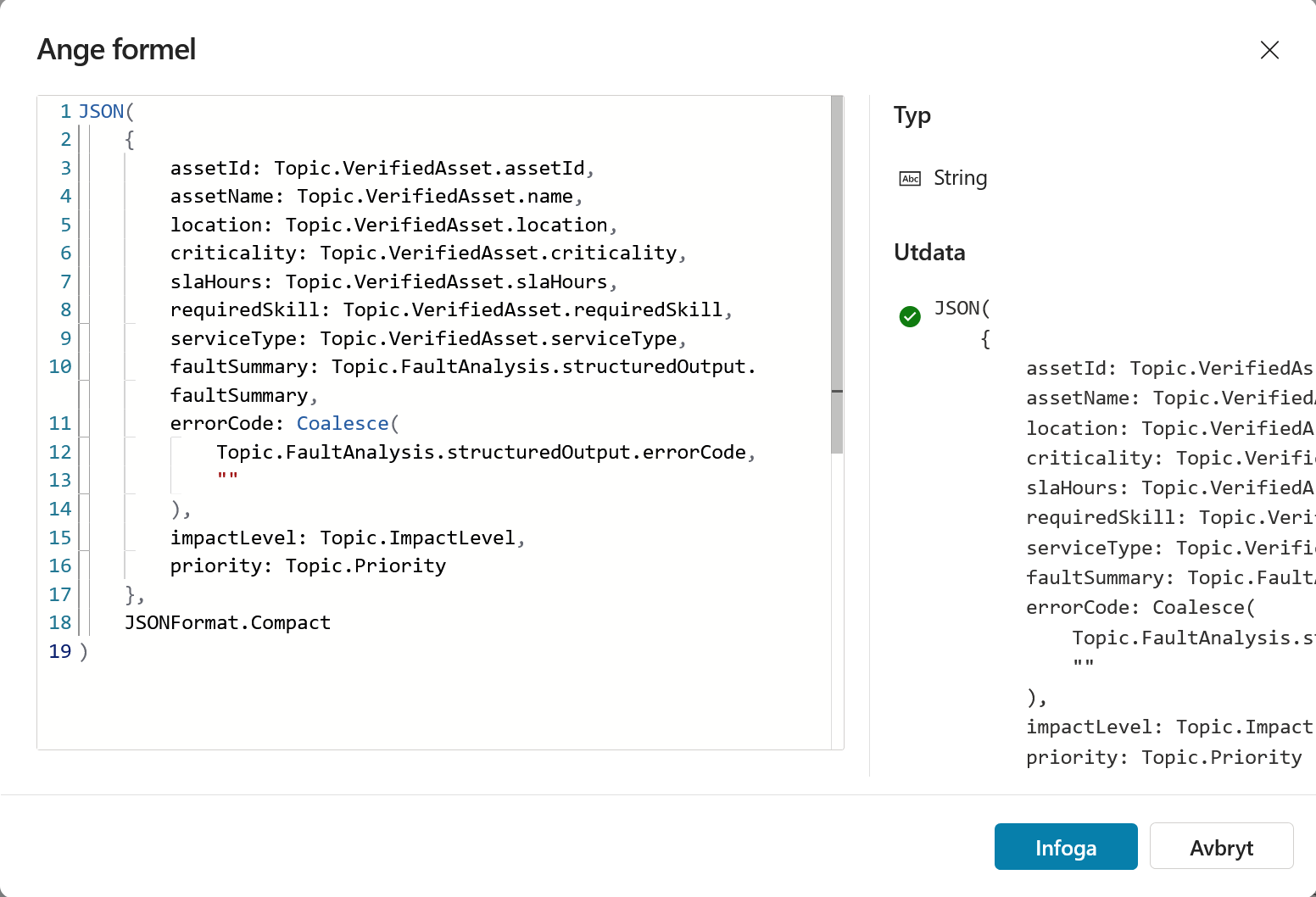The width and height of the screenshot is (1316, 897).
Task: Click the Coalesce function in the editor
Action: tap(343, 423)
